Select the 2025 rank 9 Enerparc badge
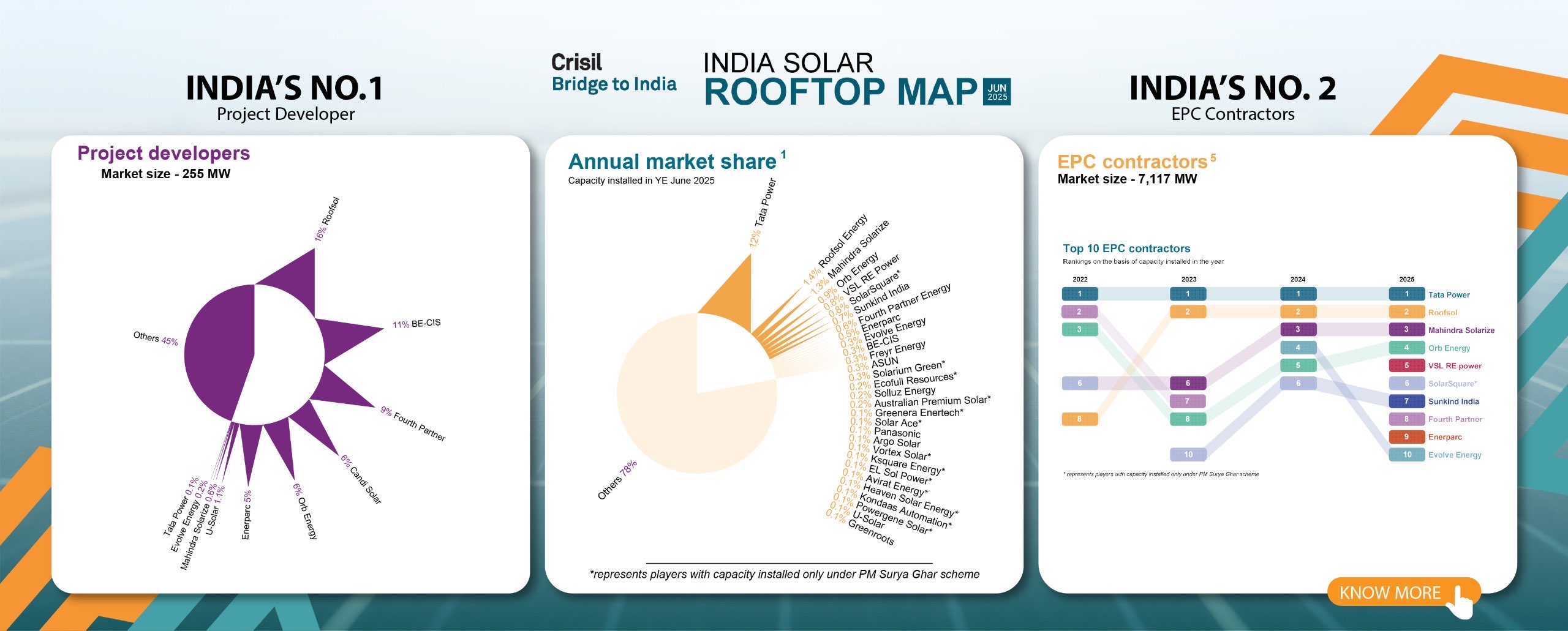 pyautogui.click(x=1406, y=437)
